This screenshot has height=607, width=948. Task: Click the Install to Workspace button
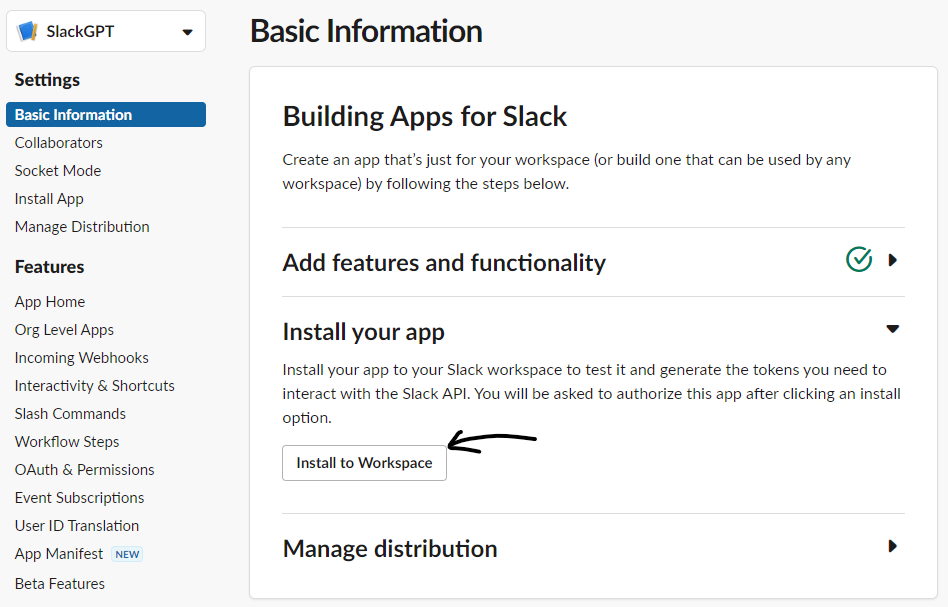364,463
